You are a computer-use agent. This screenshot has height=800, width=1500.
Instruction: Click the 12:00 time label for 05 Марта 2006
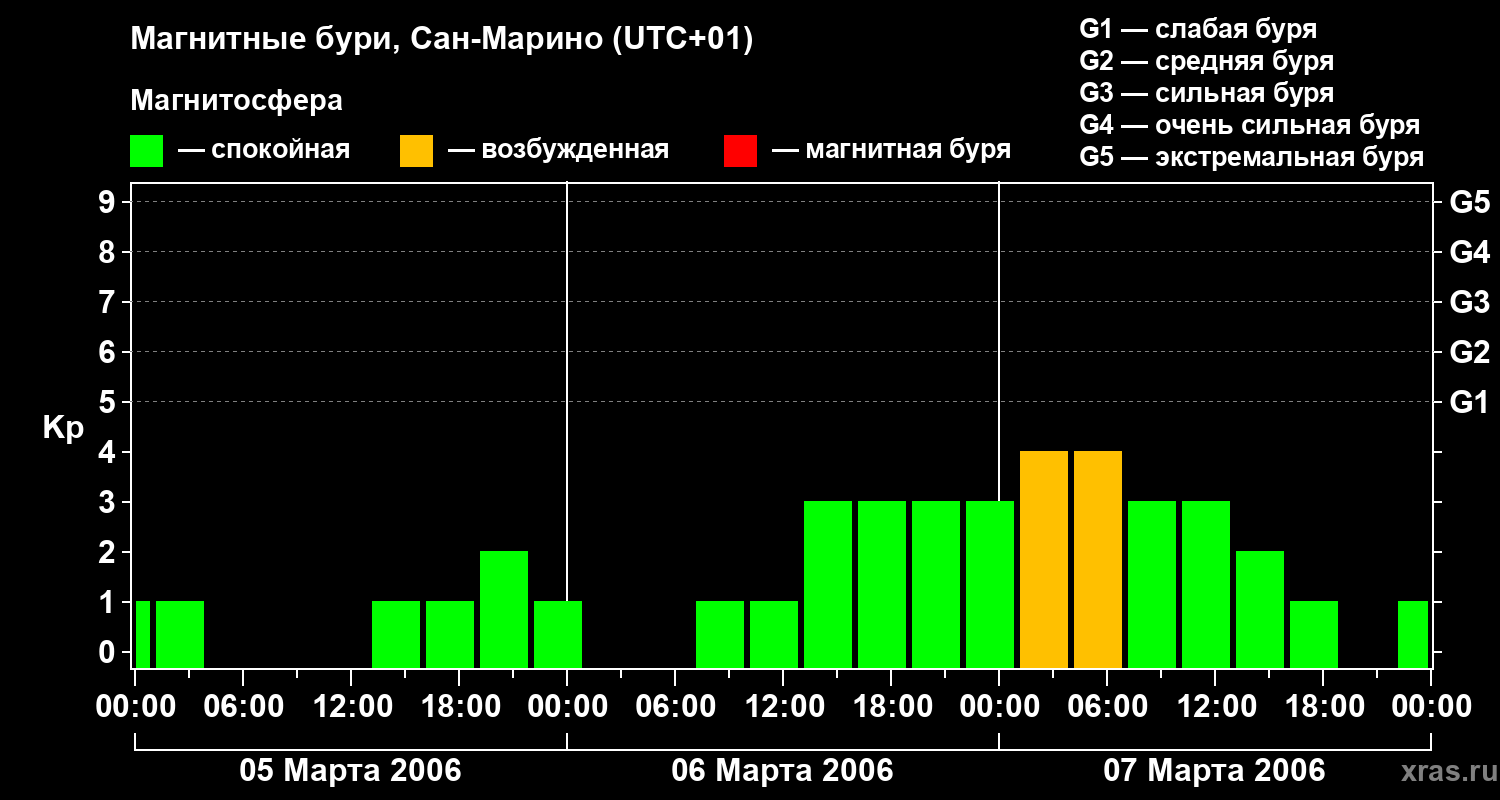[x=351, y=707]
